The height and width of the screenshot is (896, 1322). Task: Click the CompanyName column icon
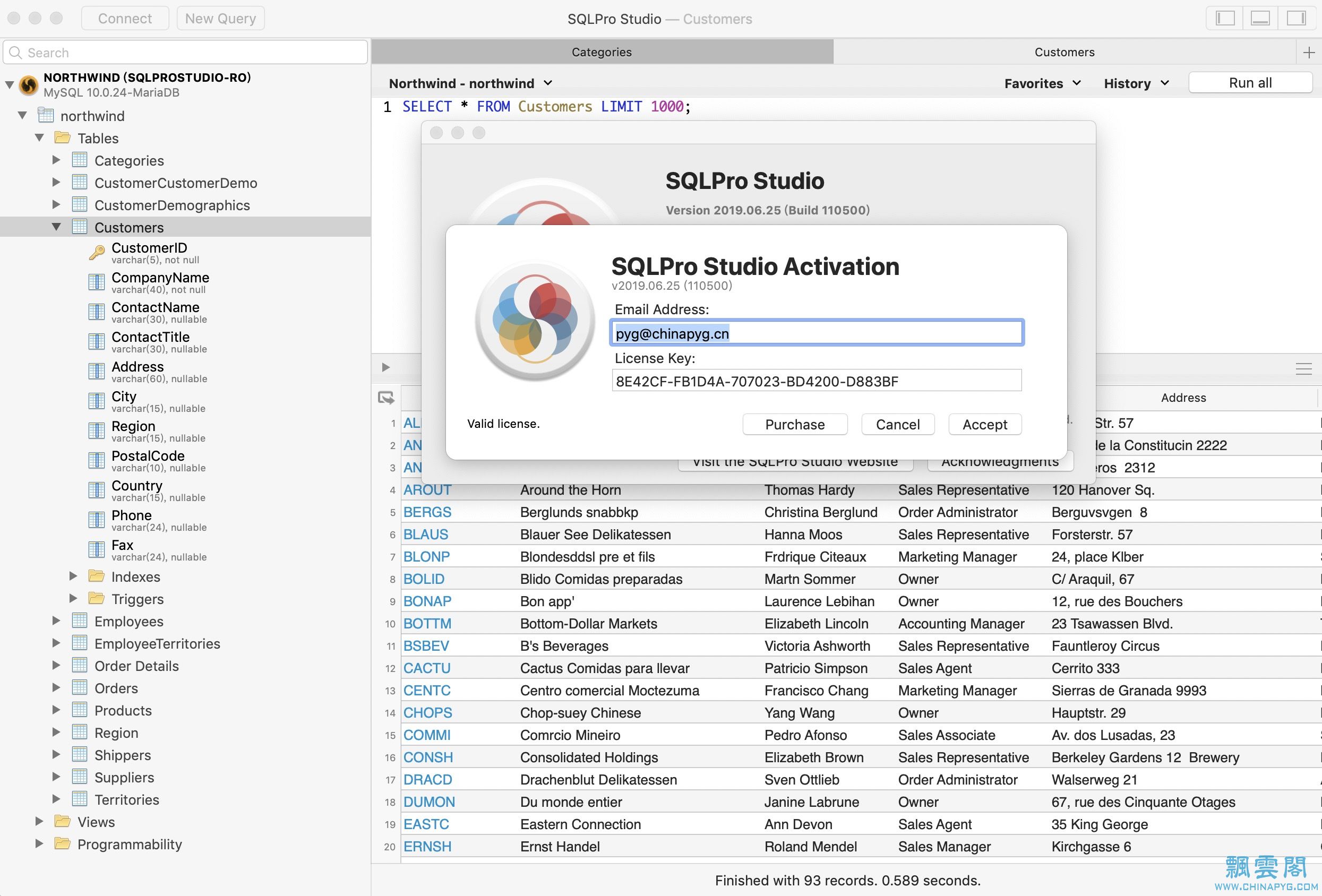(x=97, y=282)
